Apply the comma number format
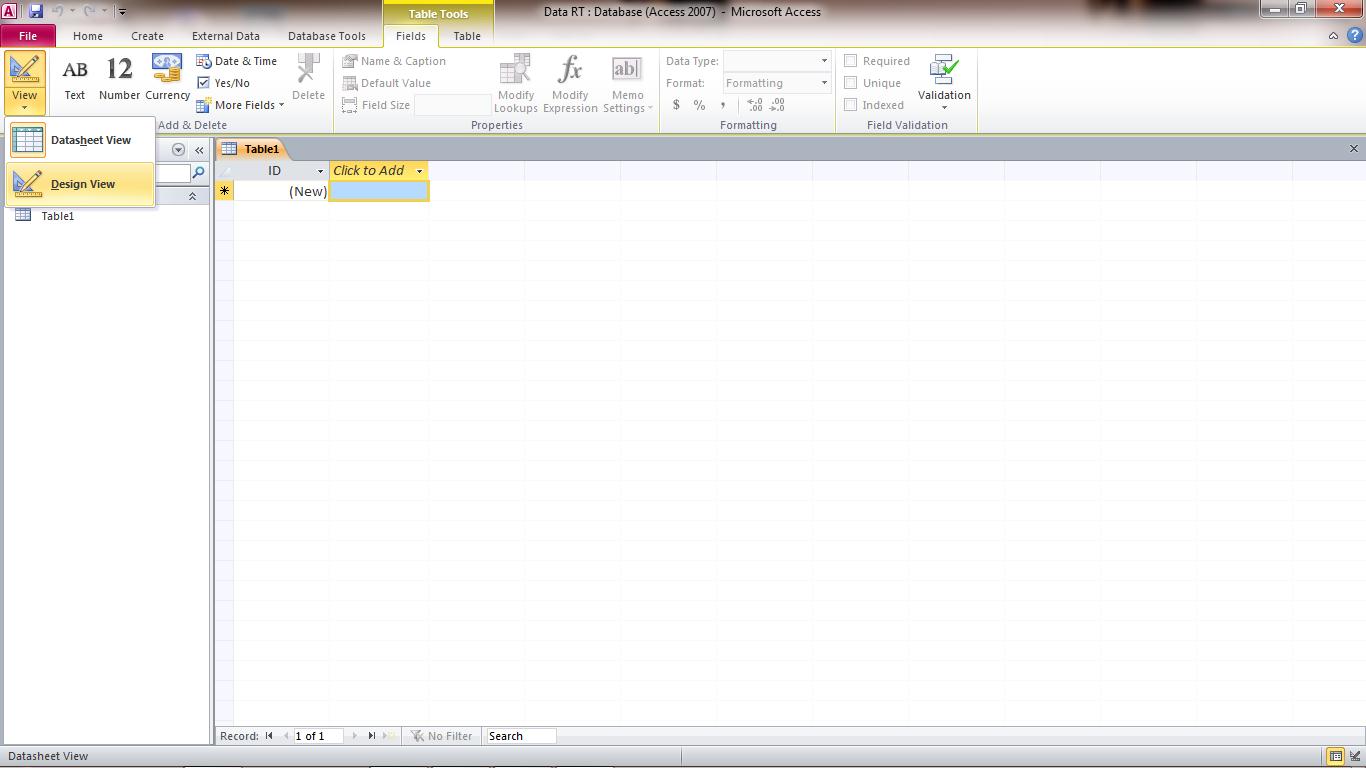Viewport: 1366px width, 768px height. (x=722, y=105)
